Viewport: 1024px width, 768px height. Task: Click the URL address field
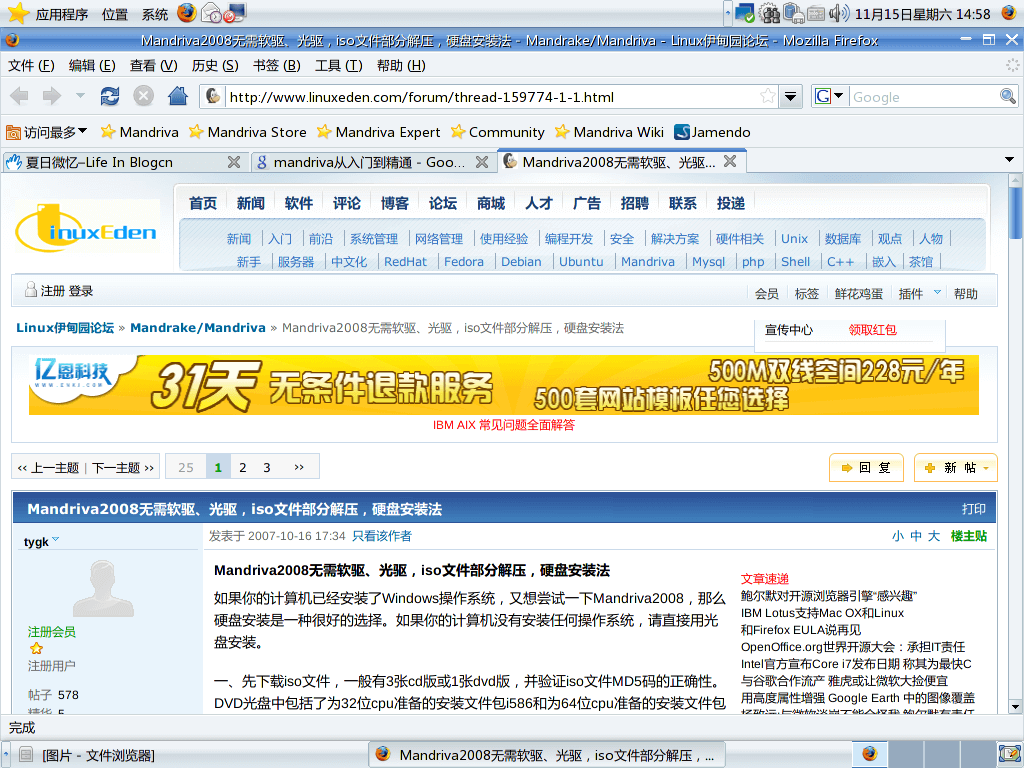click(x=492, y=97)
